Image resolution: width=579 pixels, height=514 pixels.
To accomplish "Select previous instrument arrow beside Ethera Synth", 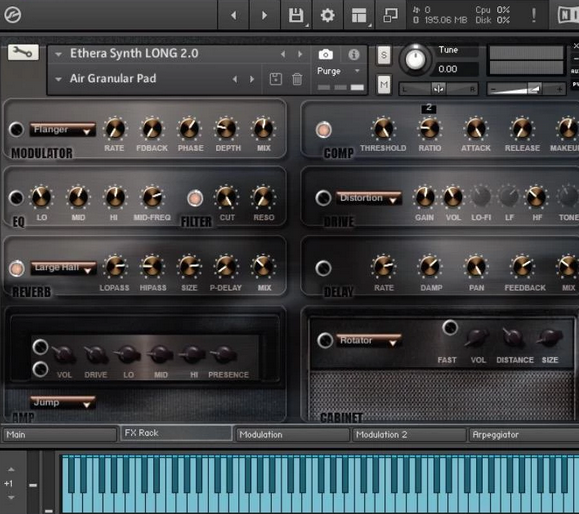I will pos(283,54).
